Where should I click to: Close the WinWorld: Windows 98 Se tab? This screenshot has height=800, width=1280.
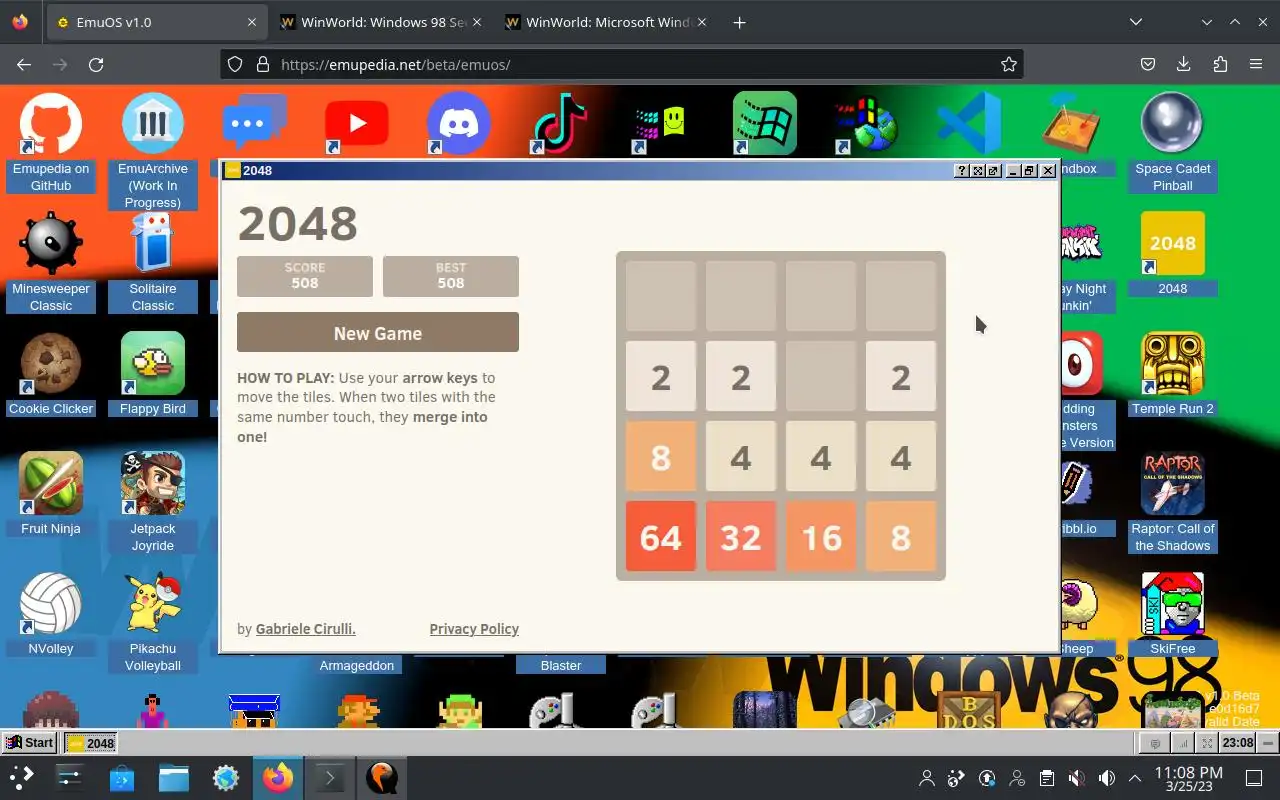click(477, 22)
